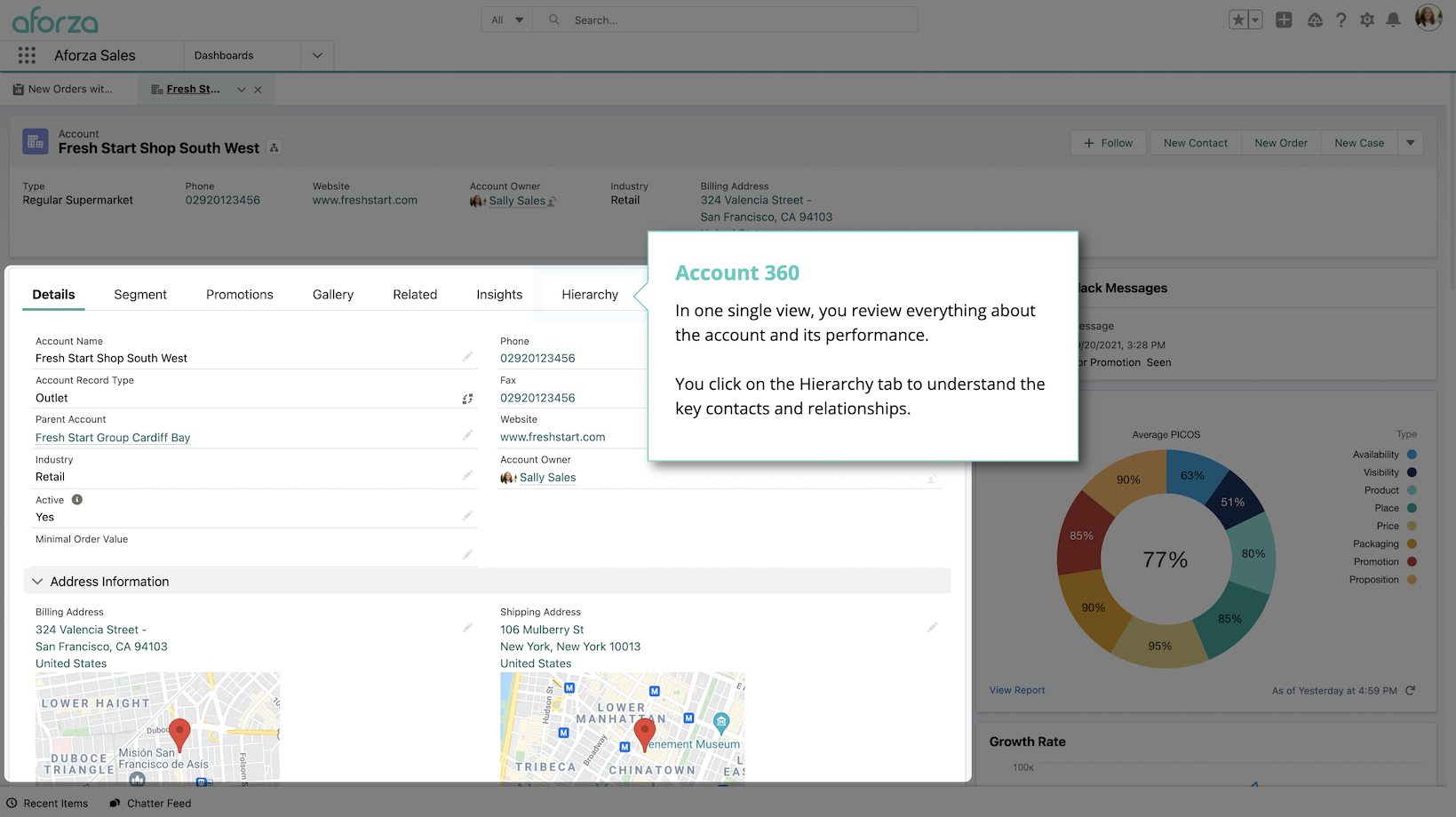The height and width of the screenshot is (817, 1456).
Task: Open the header billing address link
Action: (x=767, y=209)
